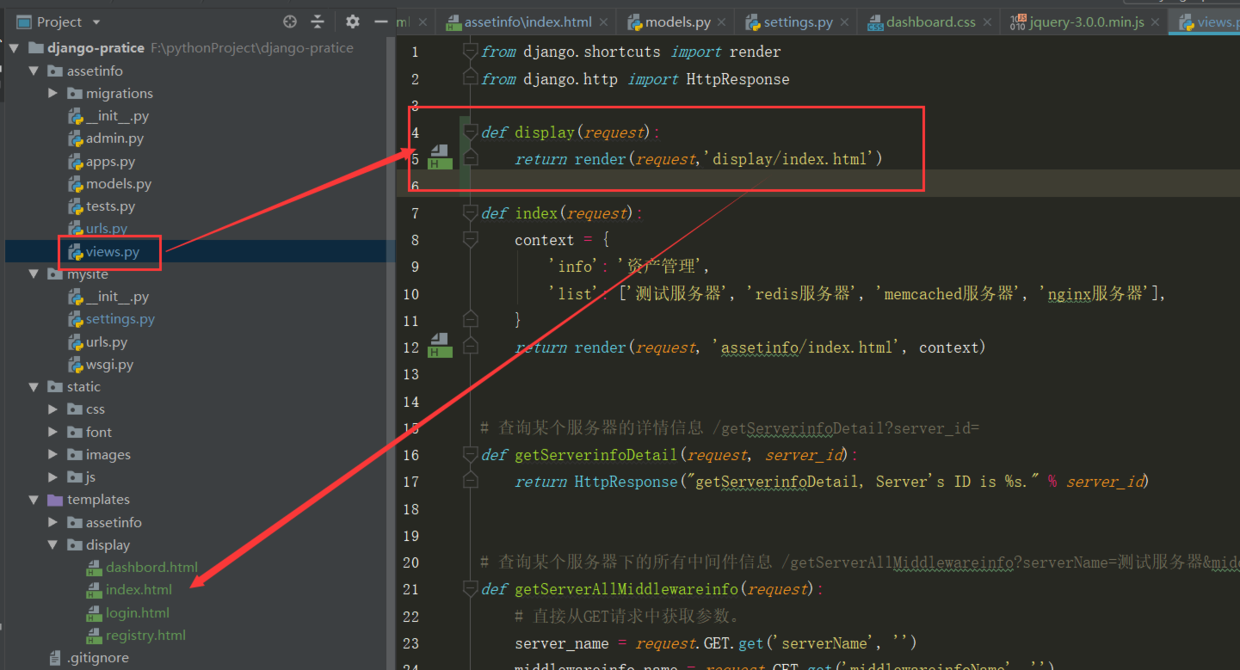Collapse the templates folder arrow
The image size is (1240, 670).
click(34, 500)
